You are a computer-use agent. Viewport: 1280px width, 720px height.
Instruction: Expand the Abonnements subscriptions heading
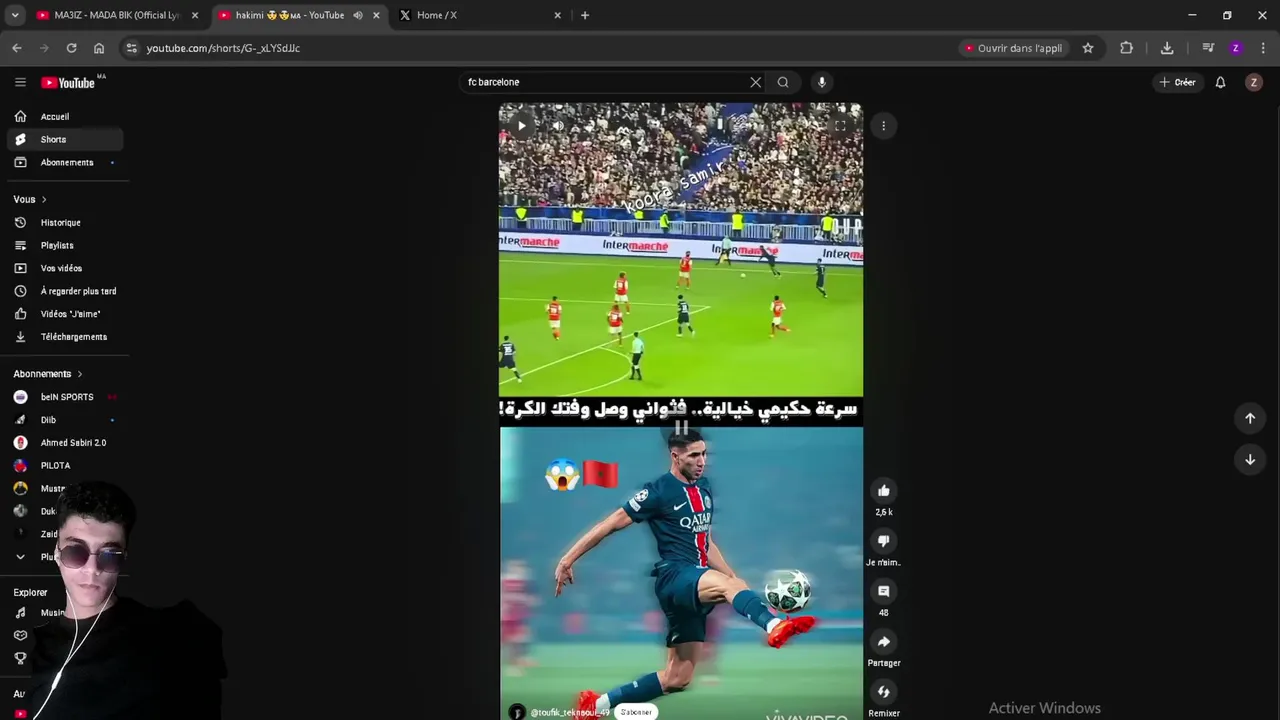point(48,374)
